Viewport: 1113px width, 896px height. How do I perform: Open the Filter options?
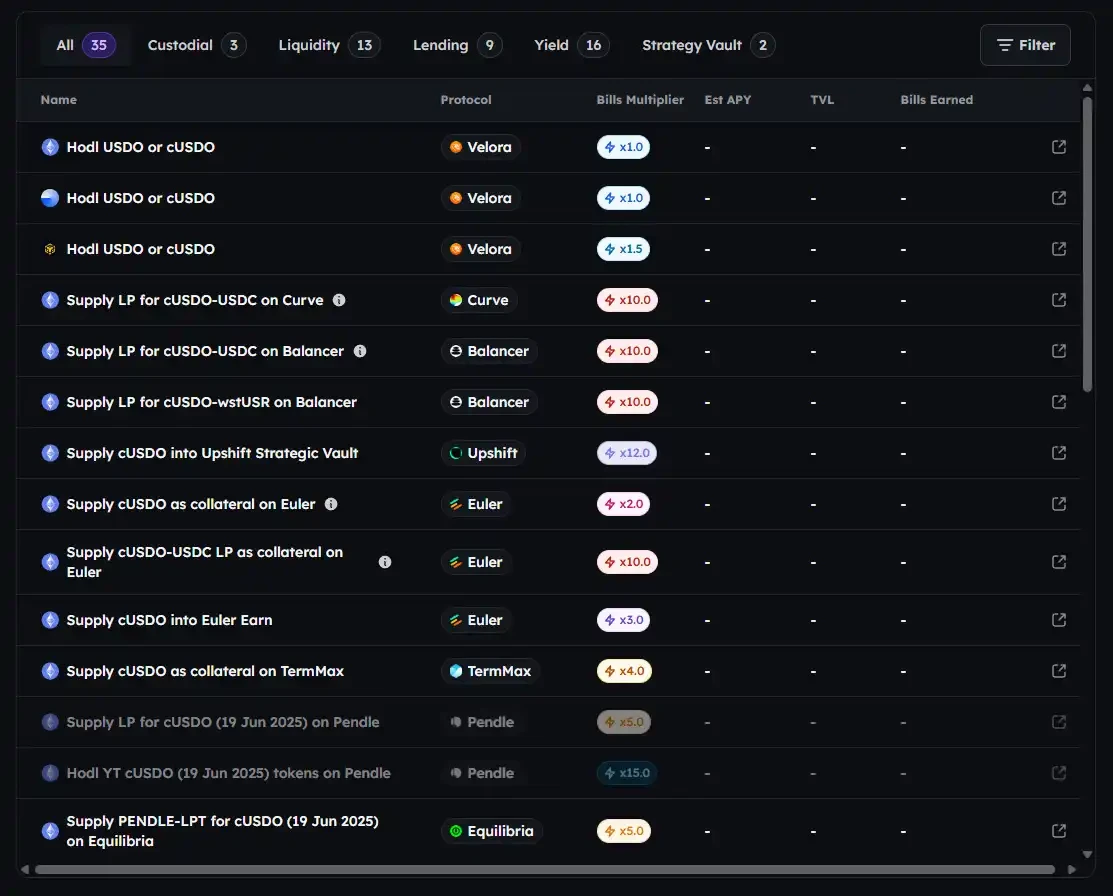(1025, 45)
